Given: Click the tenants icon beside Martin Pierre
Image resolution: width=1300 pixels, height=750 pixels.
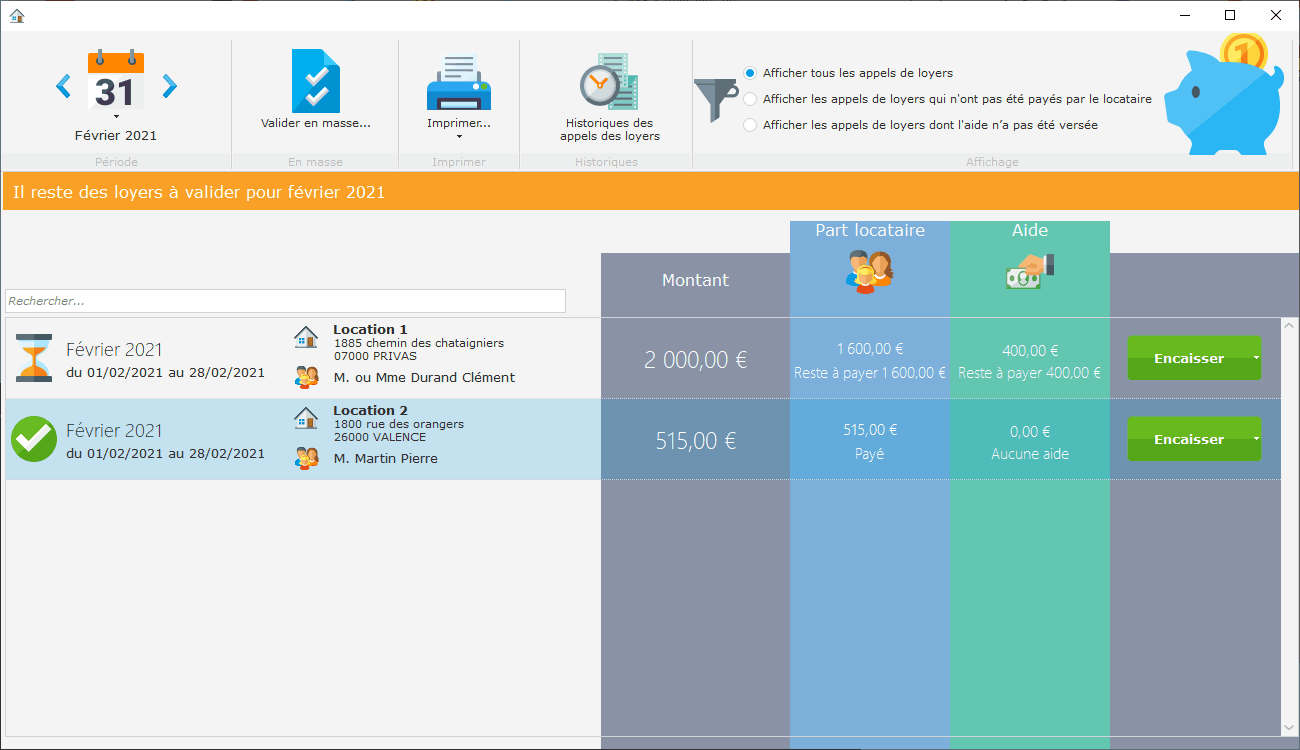Looking at the screenshot, I should pyautogui.click(x=306, y=458).
